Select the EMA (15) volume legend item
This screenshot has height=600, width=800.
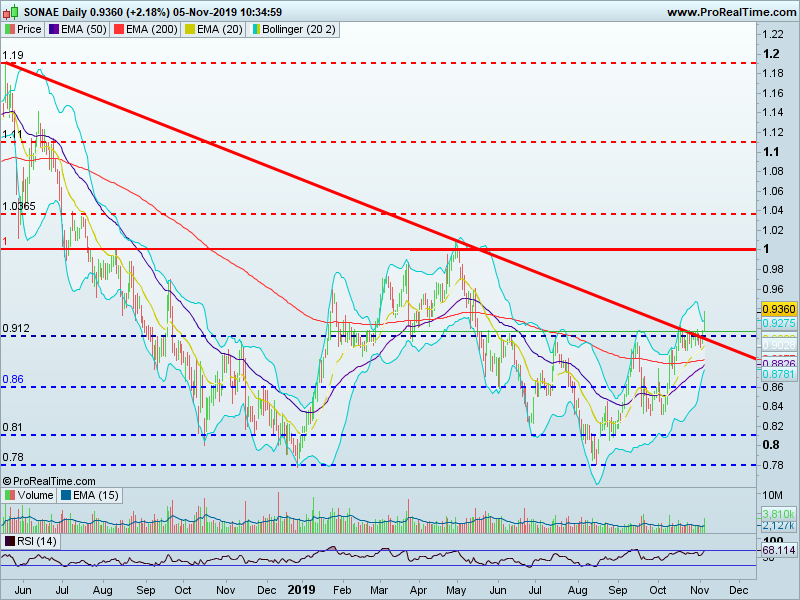pos(90,495)
